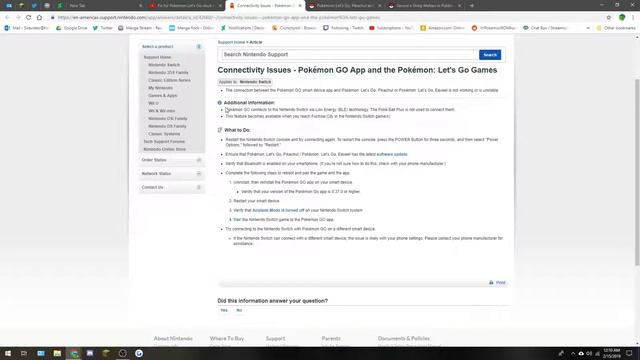Click the Wii & Wii mini sidebar link
This screenshot has height=360, width=640.
click(162, 111)
